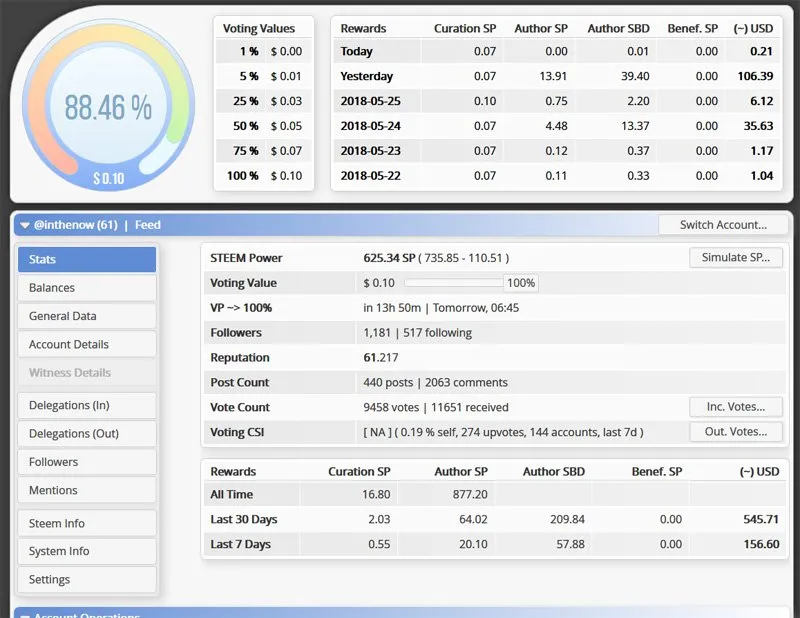
Task: Select the 5 % voting value row
Action: (263, 77)
